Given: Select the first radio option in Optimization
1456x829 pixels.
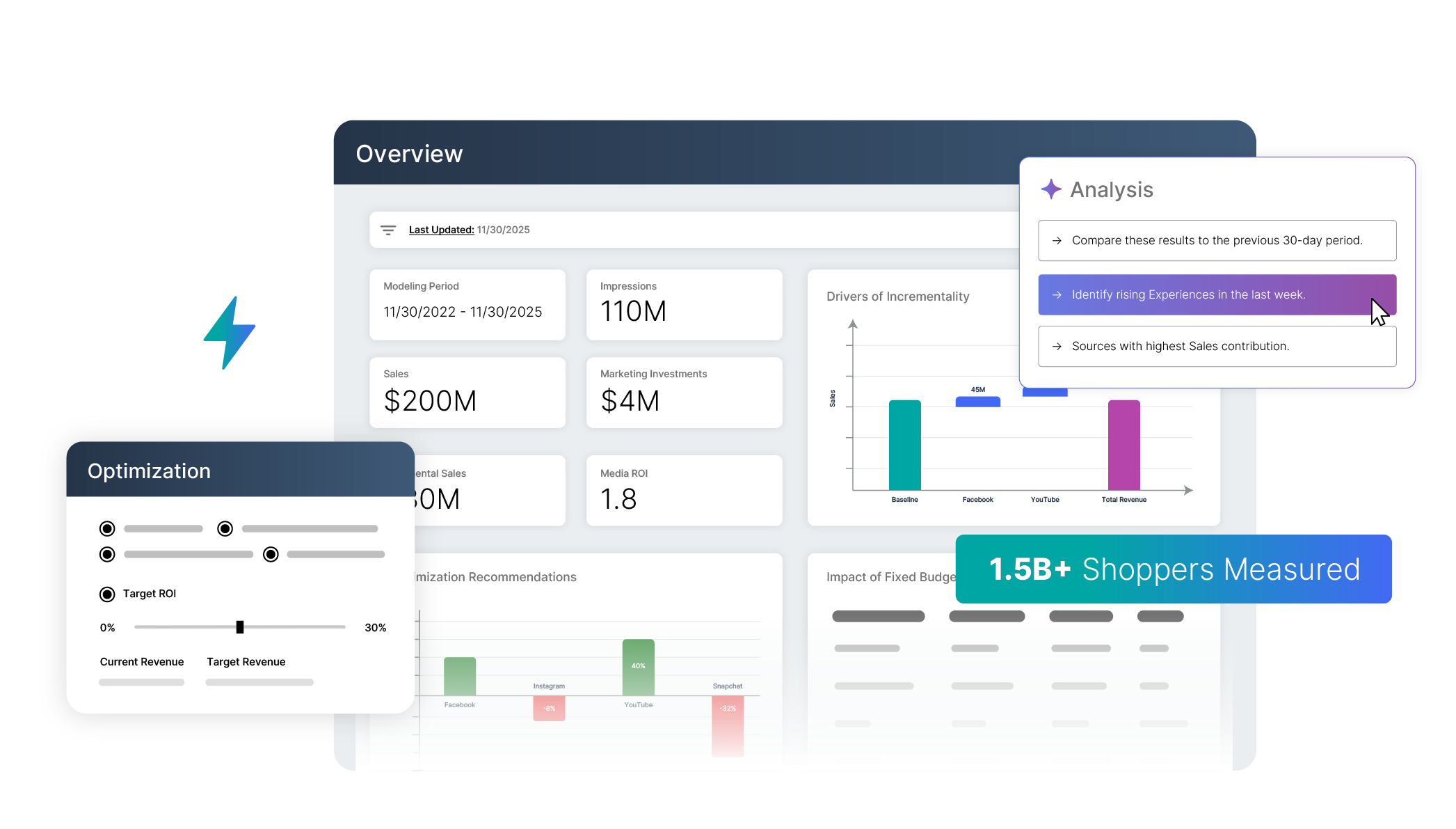Looking at the screenshot, I should pyautogui.click(x=106, y=528).
